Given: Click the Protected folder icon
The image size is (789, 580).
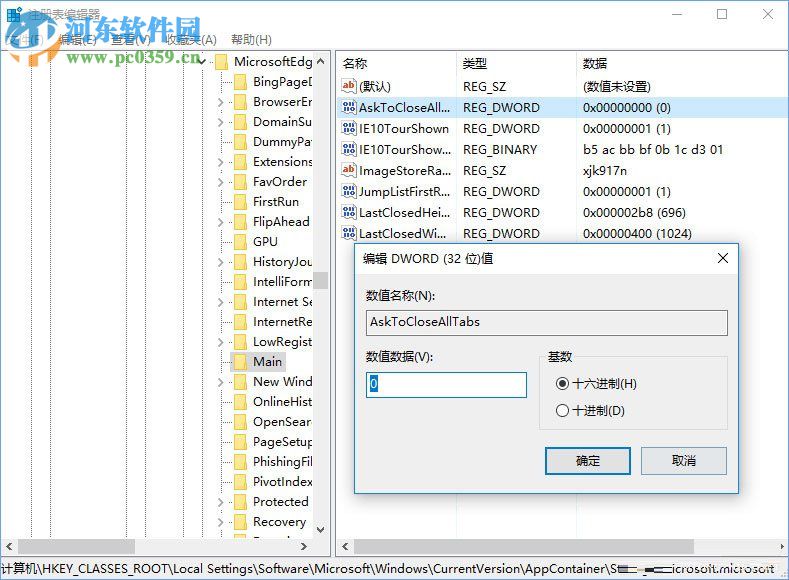Looking at the screenshot, I should [241, 502].
